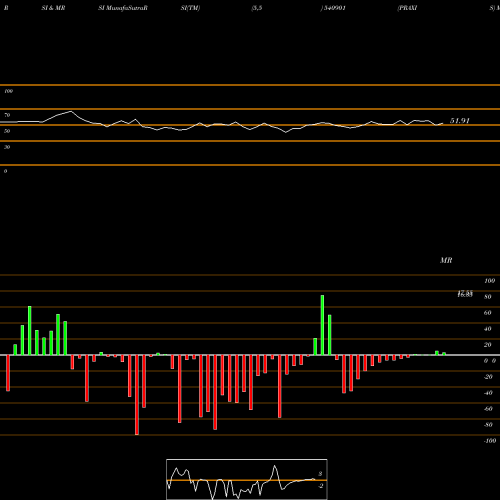Click the -60 label on the MR axis
This screenshot has height=500, width=500.
(488, 409)
